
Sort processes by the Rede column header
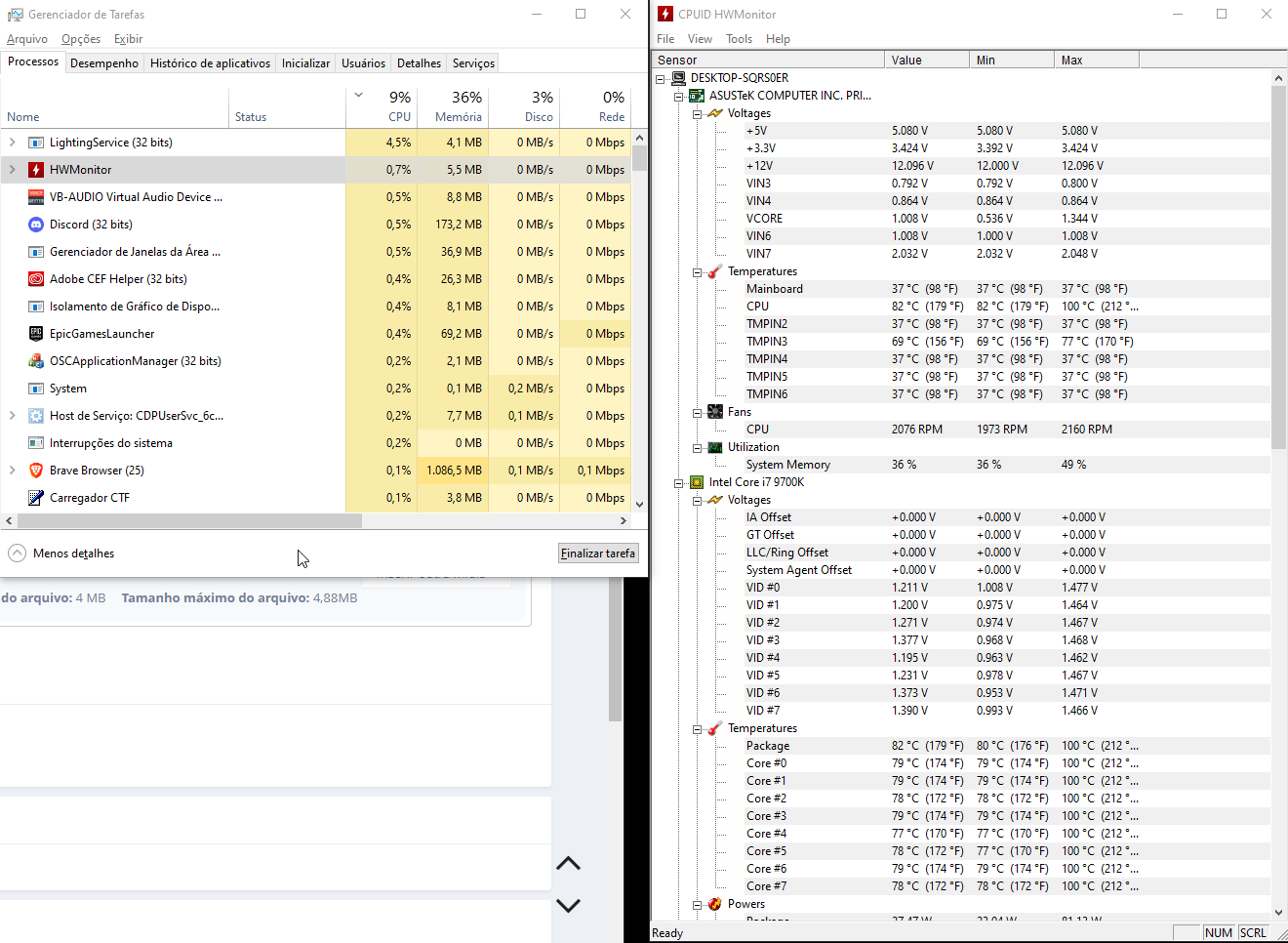pyautogui.click(x=595, y=107)
